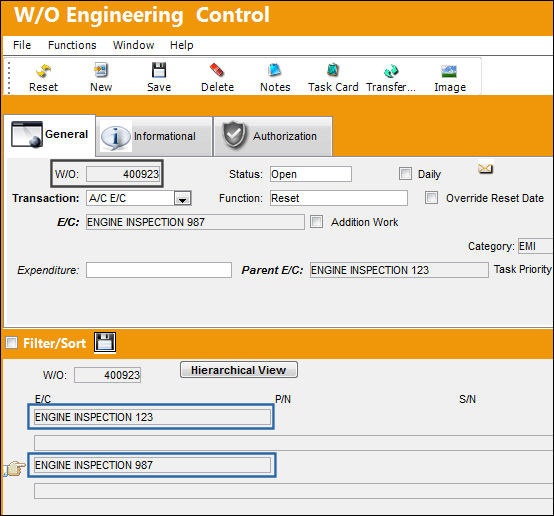Open the Functions menu
The image size is (554, 516).
point(72,45)
